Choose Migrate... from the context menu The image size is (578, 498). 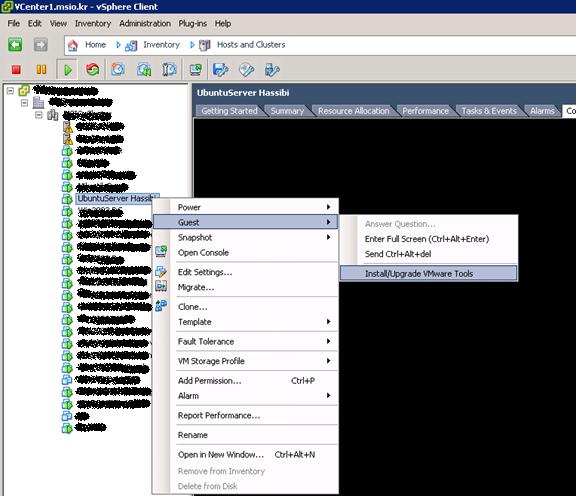point(246,287)
